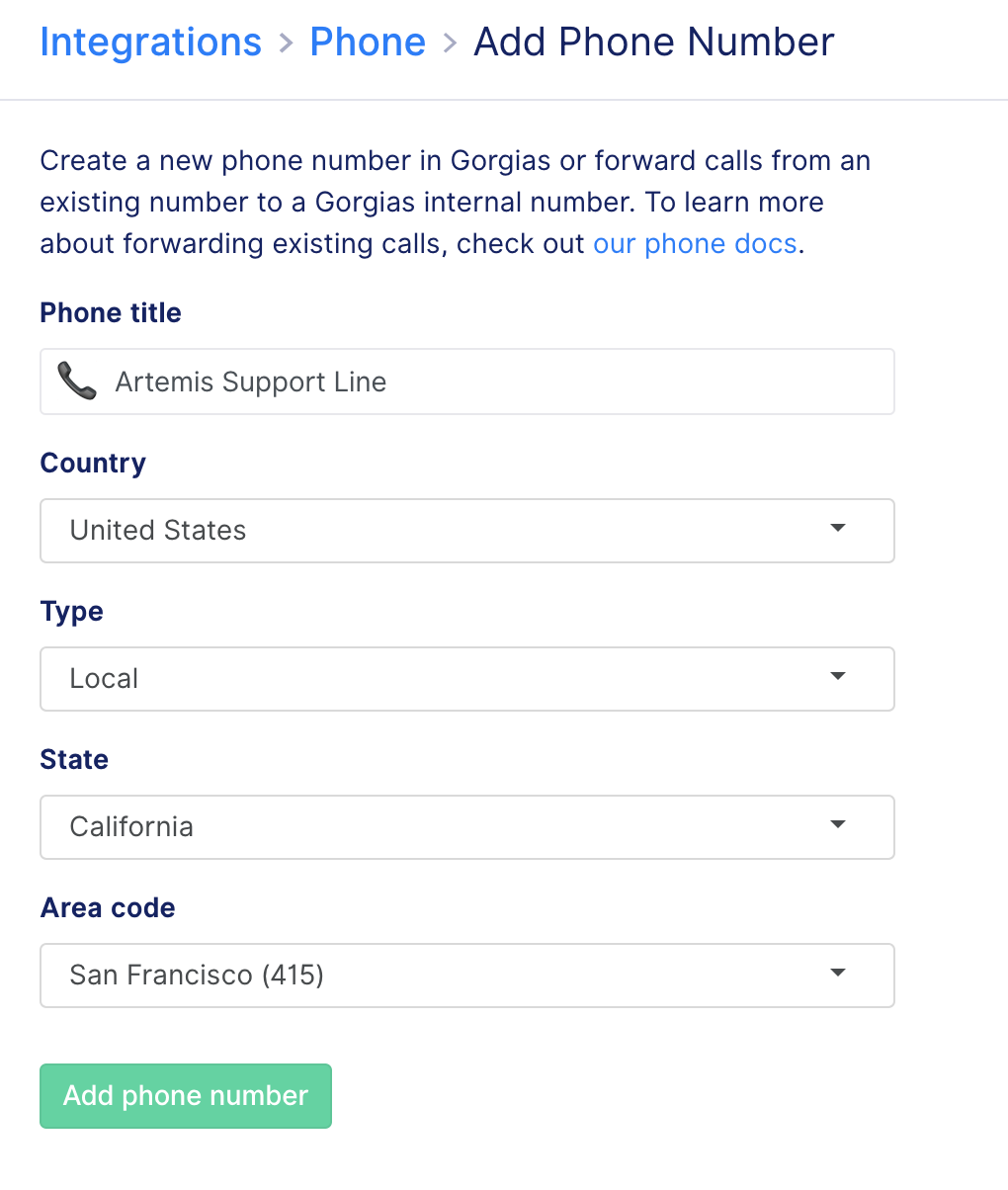Screen dimensions: 1008x1190
Task: Click the caret arrow in Type dropdown
Action: coord(838,677)
